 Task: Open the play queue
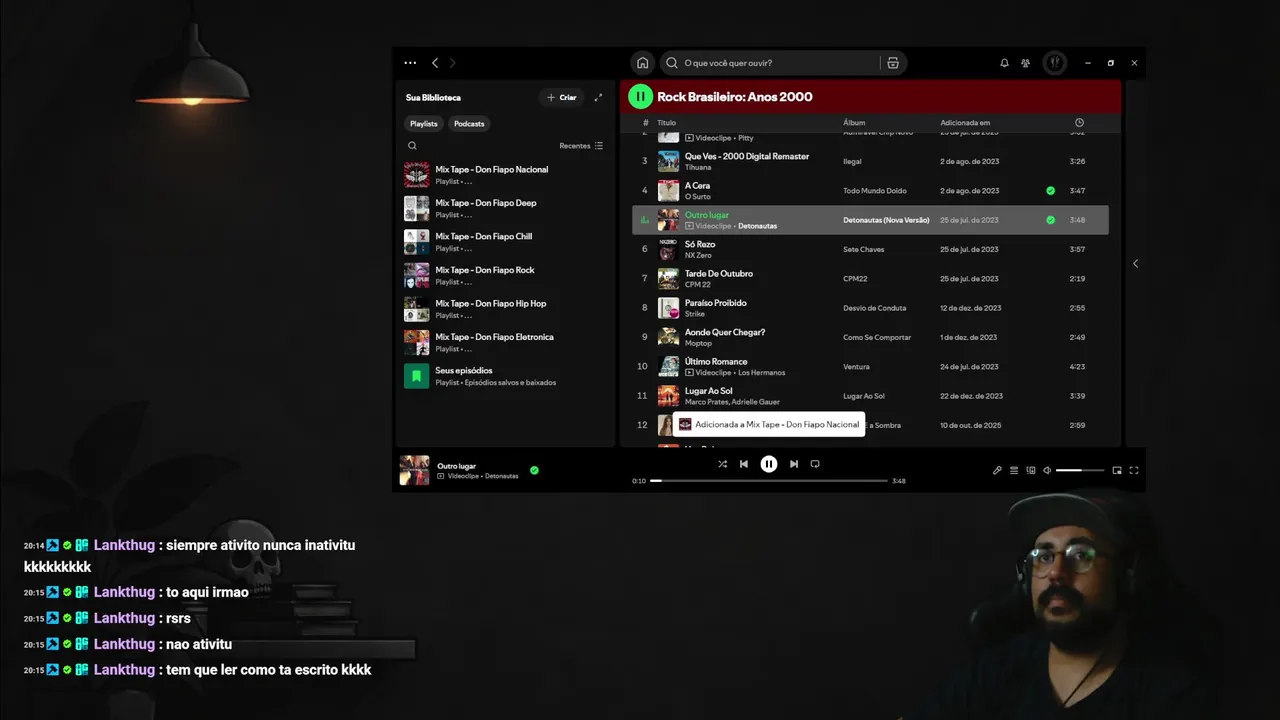(x=1014, y=470)
